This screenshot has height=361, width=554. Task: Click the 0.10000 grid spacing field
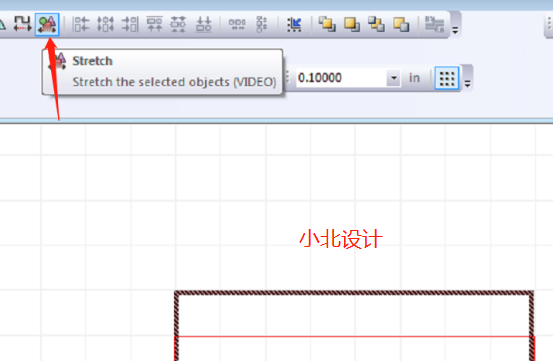[341, 78]
